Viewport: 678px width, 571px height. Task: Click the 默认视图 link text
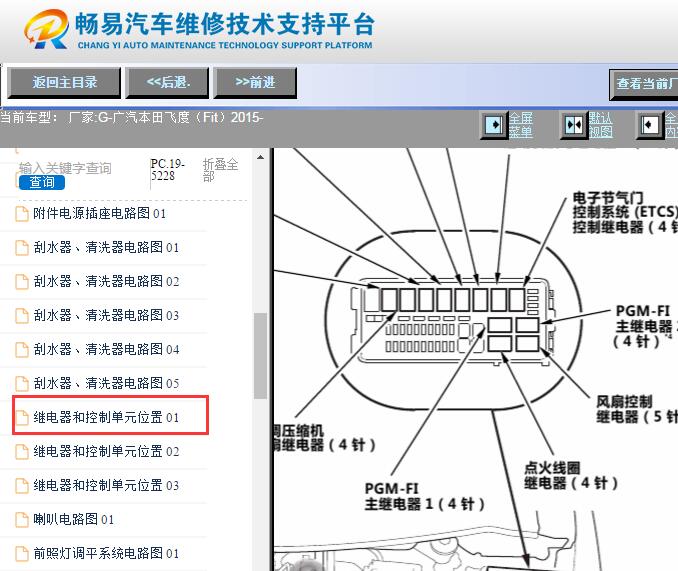(600, 125)
